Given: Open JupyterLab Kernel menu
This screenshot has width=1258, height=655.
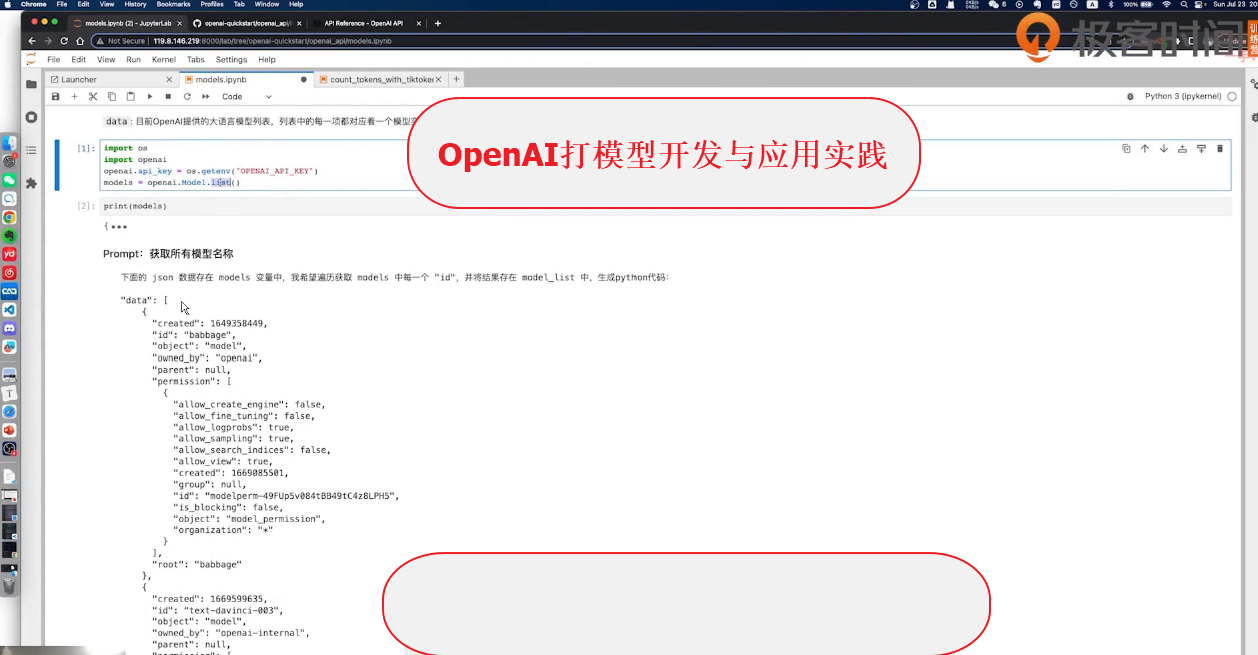Looking at the screenshot, I should pos(164,60).
